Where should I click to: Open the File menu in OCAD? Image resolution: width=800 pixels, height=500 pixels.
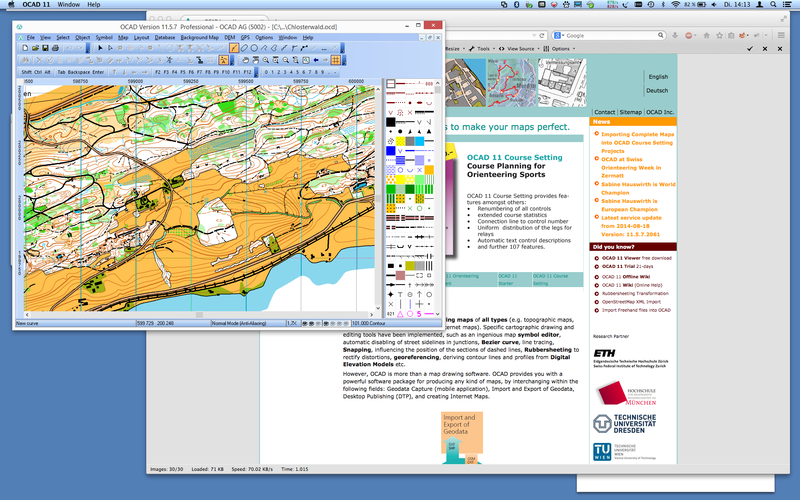pos(31,37)
